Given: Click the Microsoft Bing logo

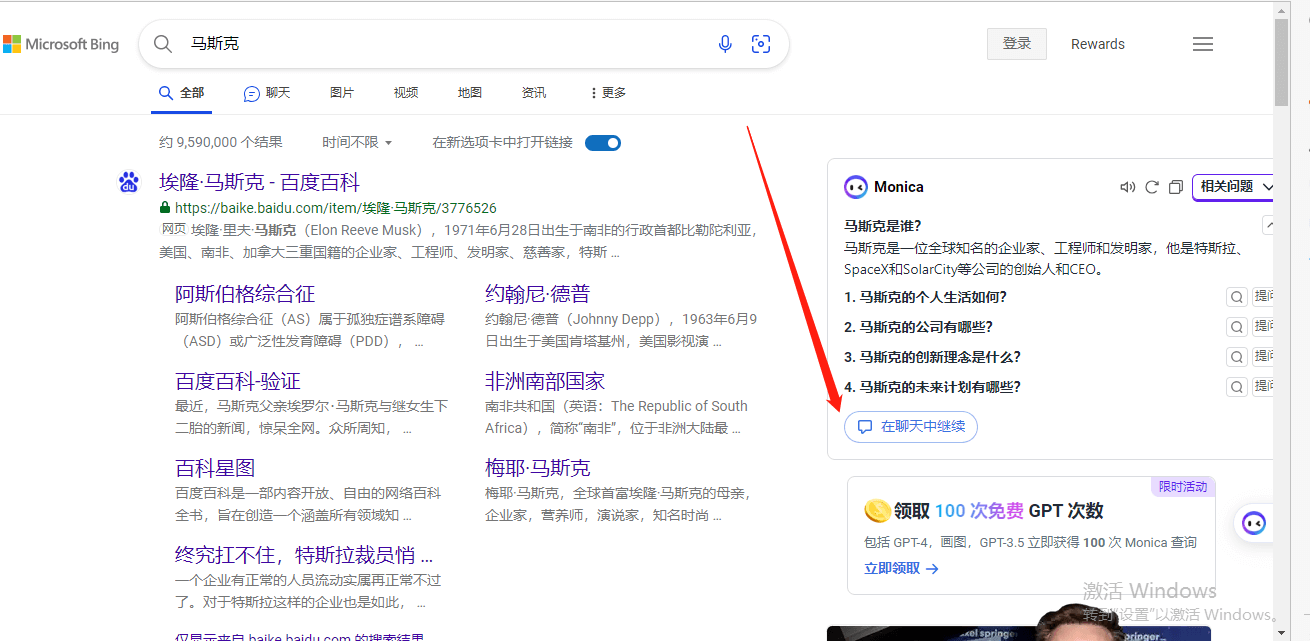Looking at the screenshot, I should [x=61, y=44].
